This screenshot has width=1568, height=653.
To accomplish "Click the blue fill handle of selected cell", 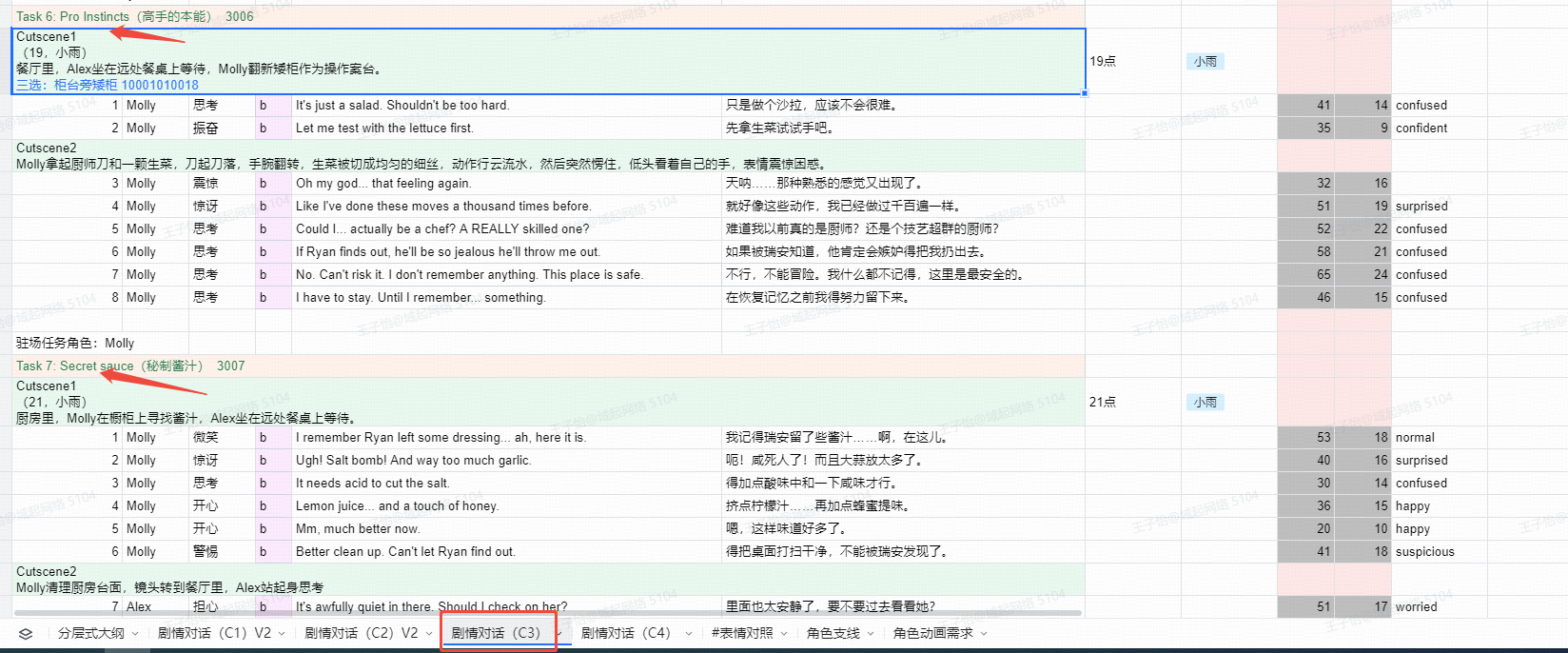I will [x=1085, y=93].
